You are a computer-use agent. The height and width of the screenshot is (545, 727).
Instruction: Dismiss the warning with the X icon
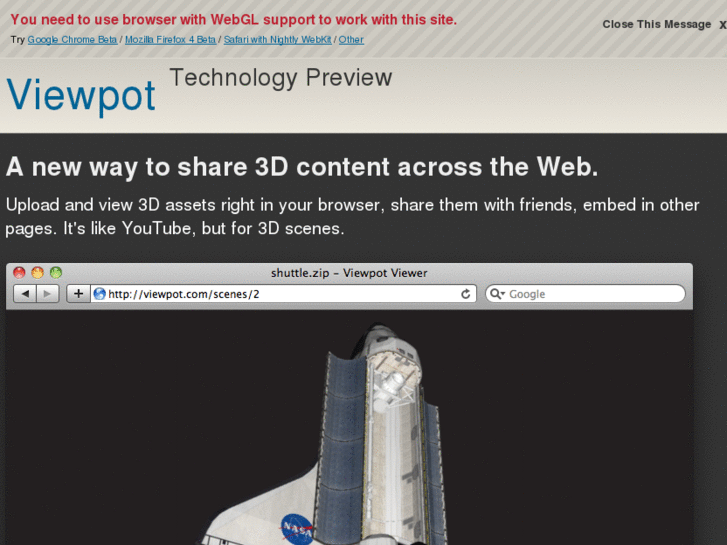tap(722, 25)
